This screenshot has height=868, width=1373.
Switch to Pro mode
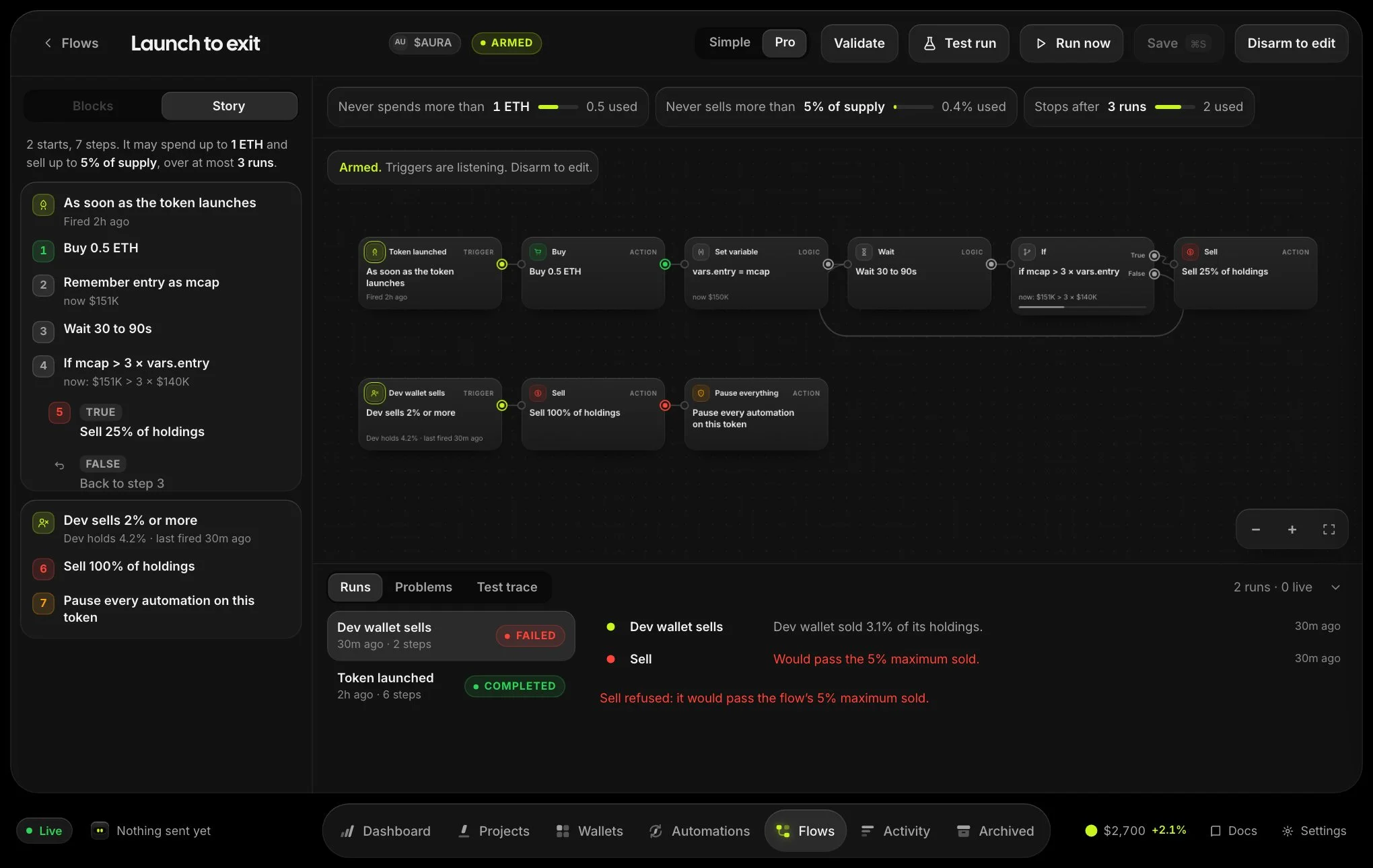785,42
